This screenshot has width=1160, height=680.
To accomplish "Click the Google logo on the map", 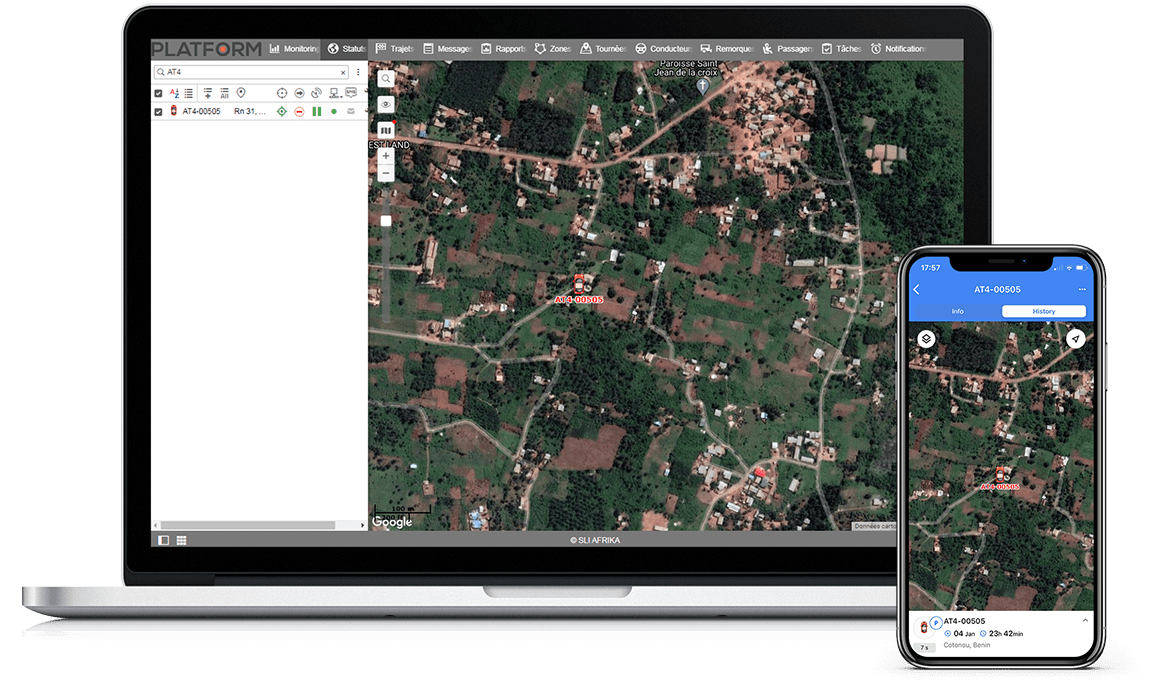I will tap(392, 522).
